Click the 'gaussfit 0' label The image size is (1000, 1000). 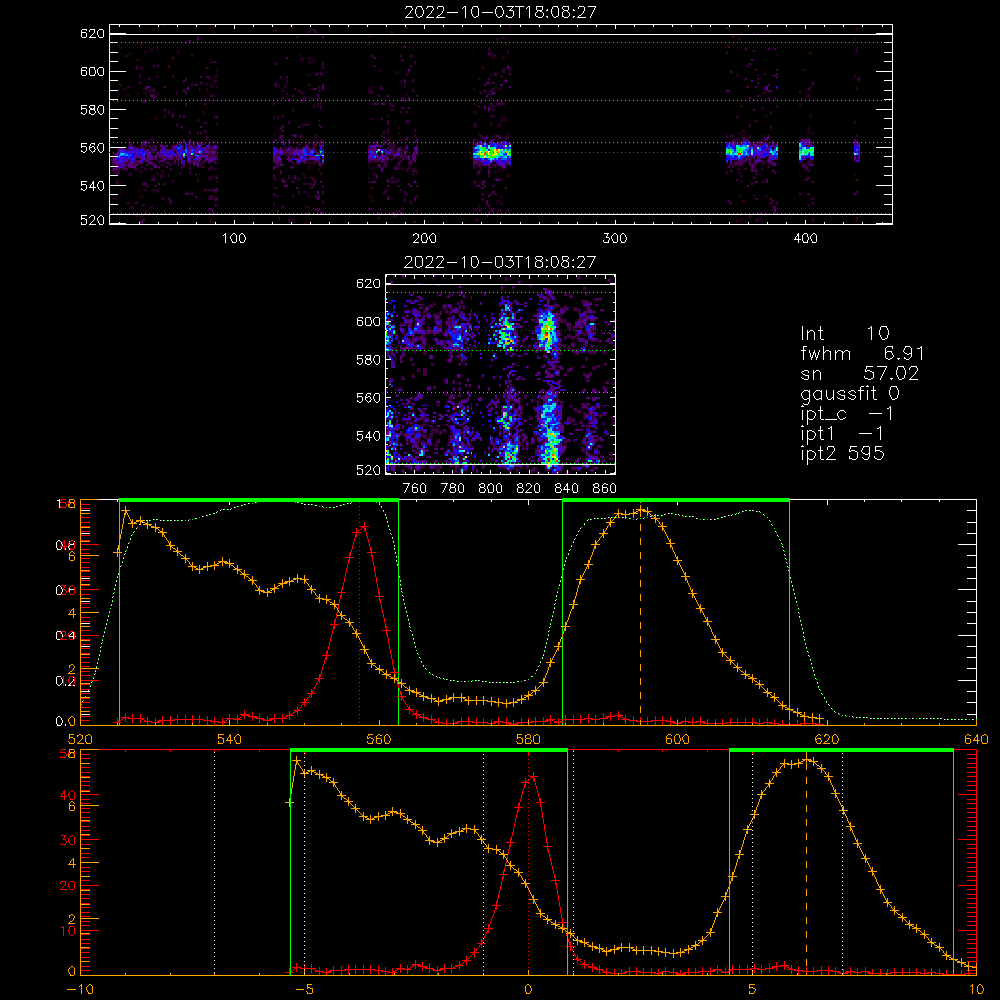[x=850, y=393]
